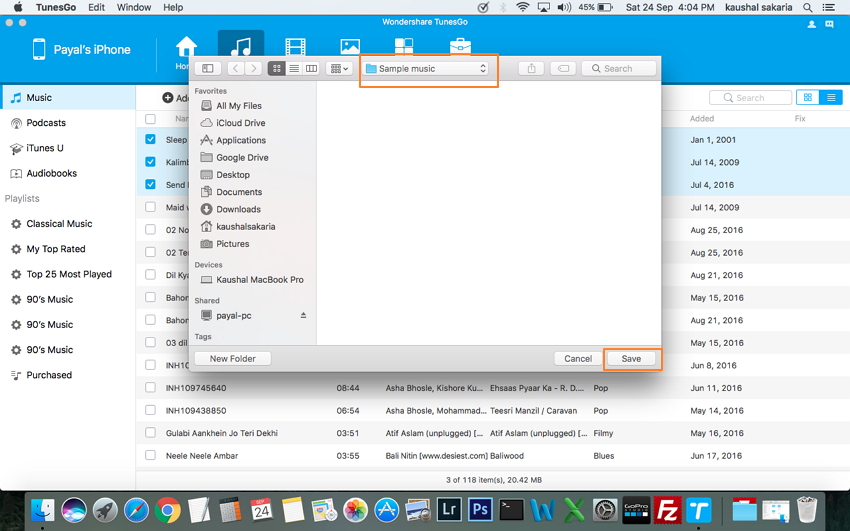
Task: Toggle the sidebar button in save dialog
Action: tap(208, 68)
